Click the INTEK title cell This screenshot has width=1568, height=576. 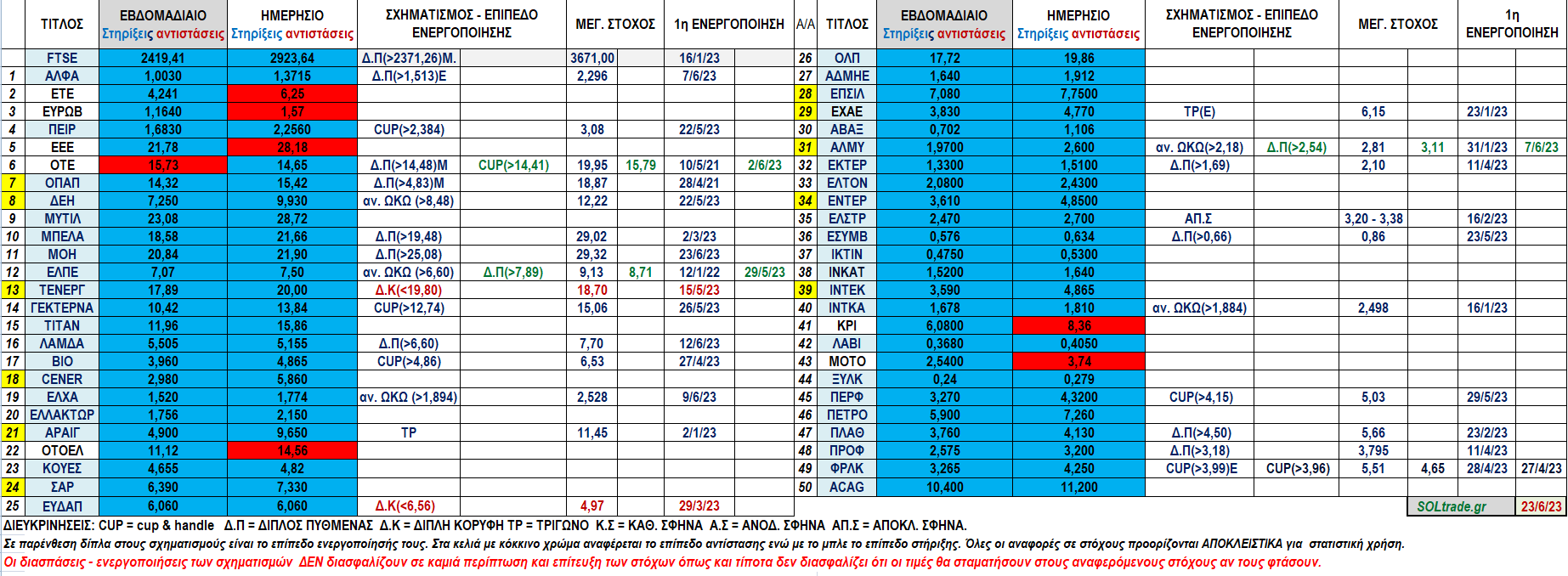click(847, 290)
